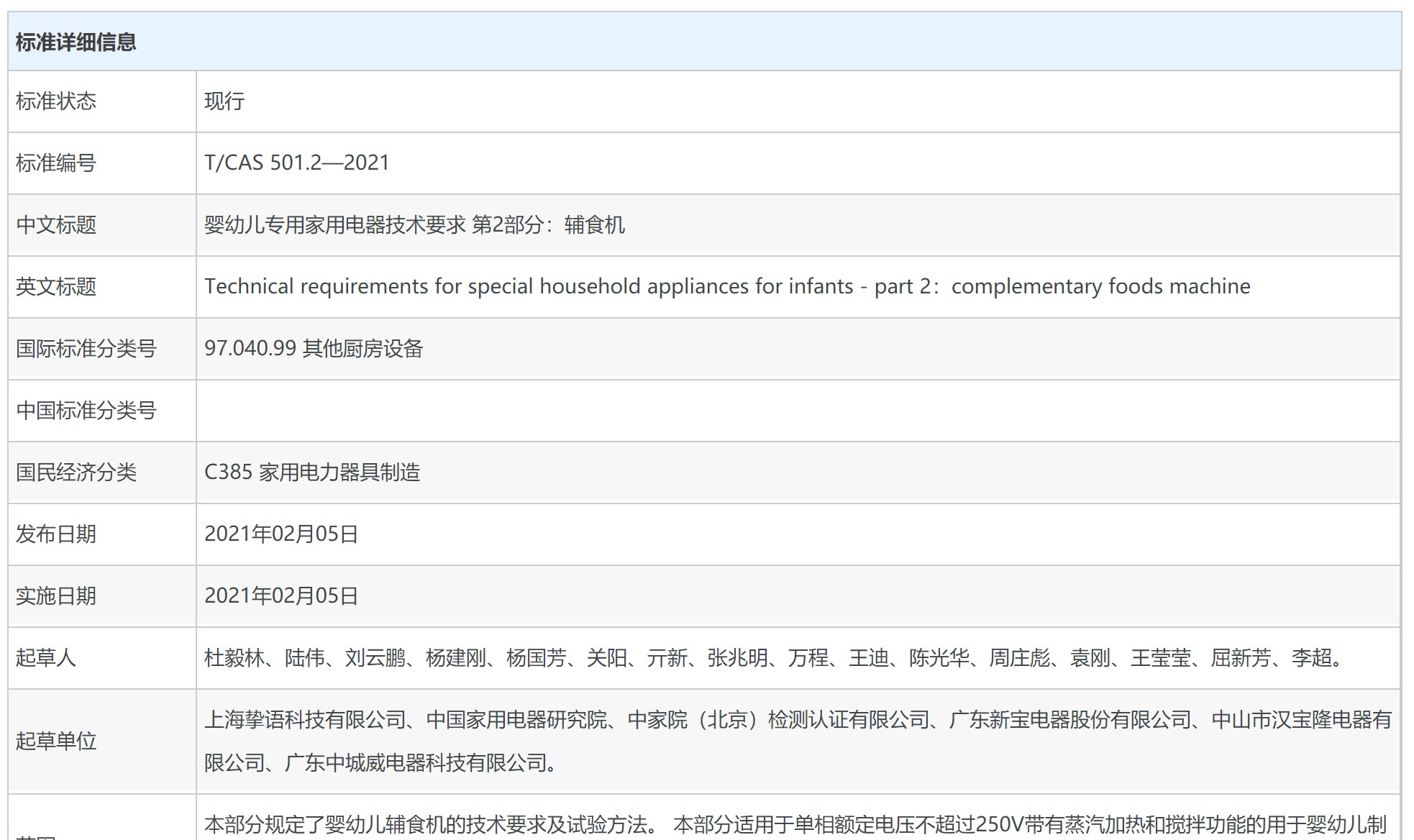This screenshot has width=1414, height=840.
Task: Click the 标准详细信息 header
Action: point(76,42)
